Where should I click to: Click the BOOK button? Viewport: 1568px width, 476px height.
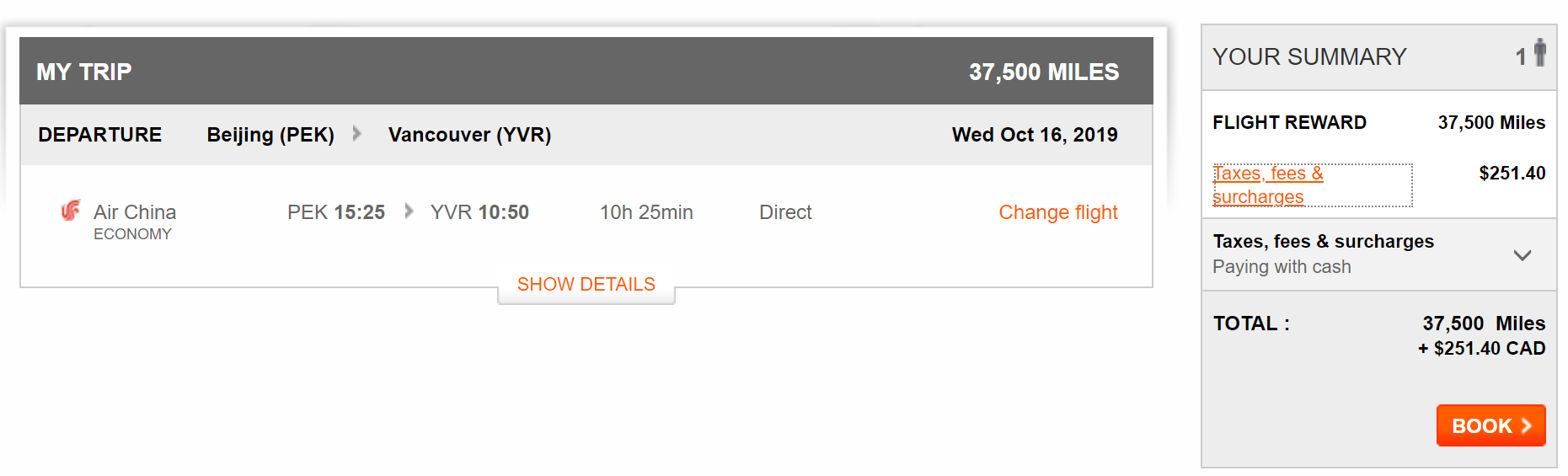pos(1490,425)
